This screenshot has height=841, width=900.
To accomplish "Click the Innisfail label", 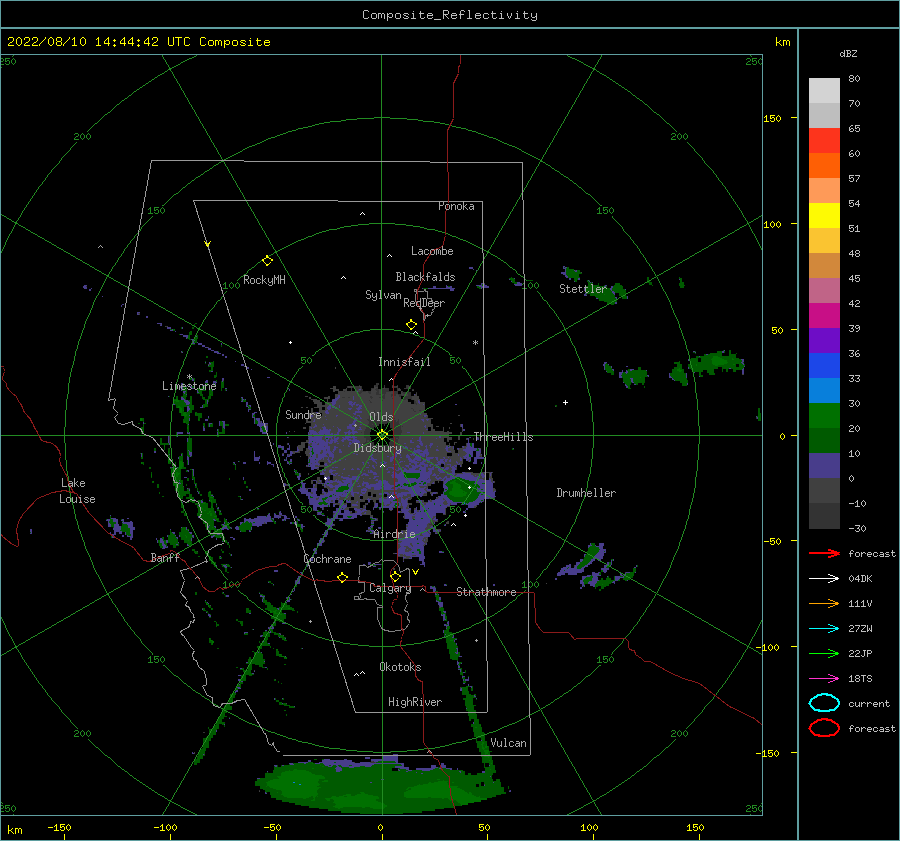I will point(404,362).
